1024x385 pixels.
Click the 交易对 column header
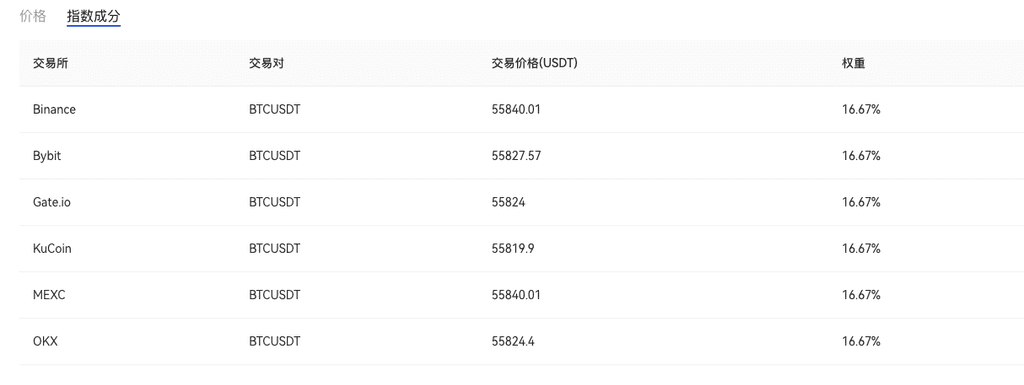tap(266, 63)
